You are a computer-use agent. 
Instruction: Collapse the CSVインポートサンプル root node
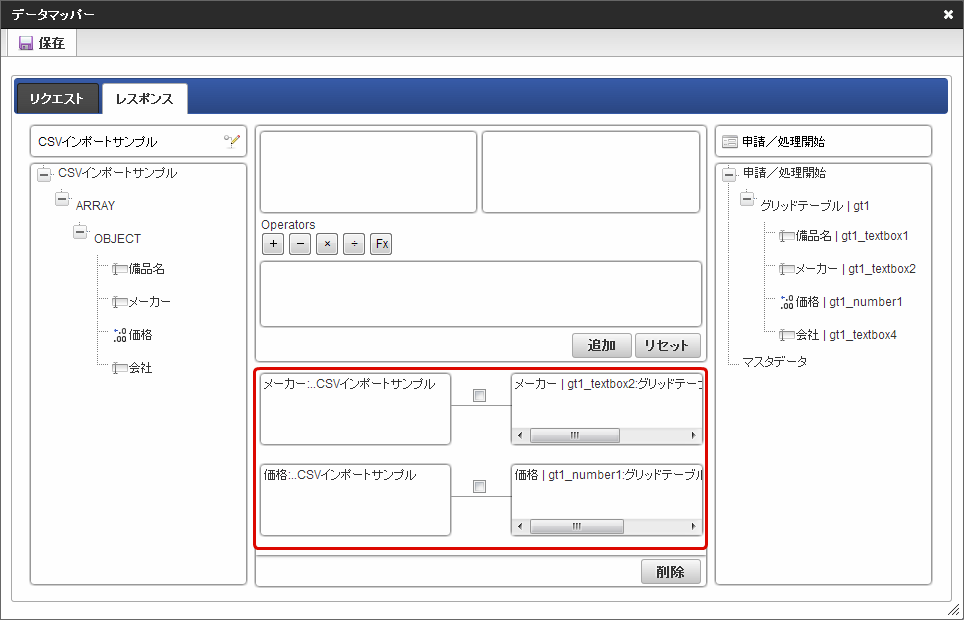click(x=44, y=174)
